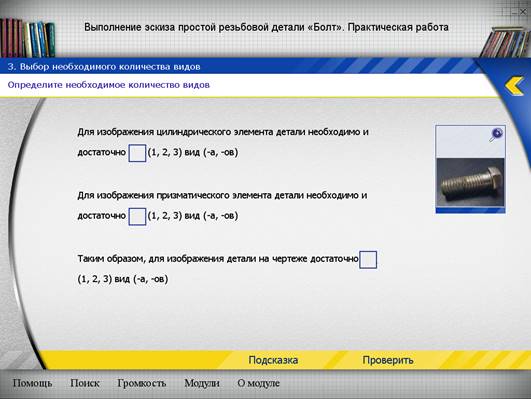This screenshot has width=531, height=399.
Task: Click the section header '3. Выбор необходимого количества видов'
Action: click(x=104, y=67)
